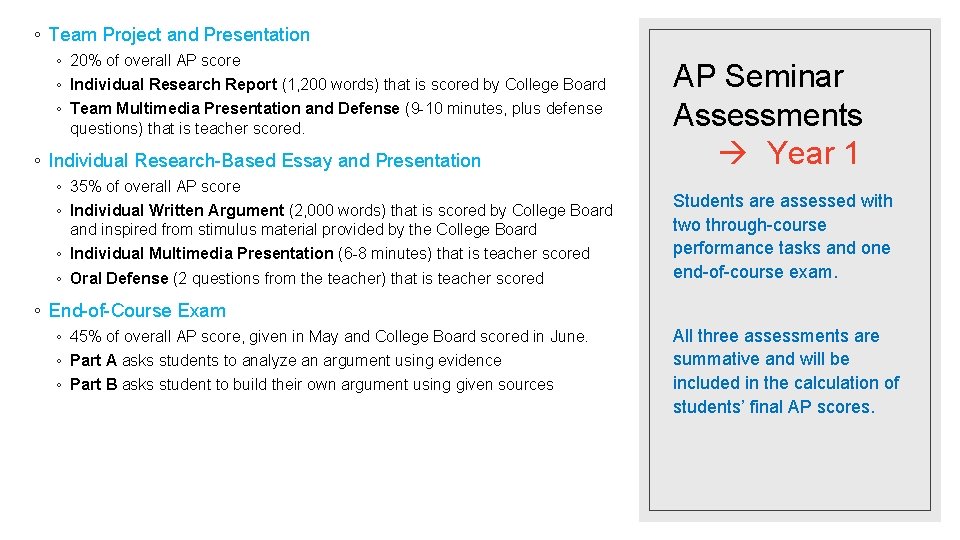
Task: Click the AP Seminar Assessments title
Action: click(767, 96)
